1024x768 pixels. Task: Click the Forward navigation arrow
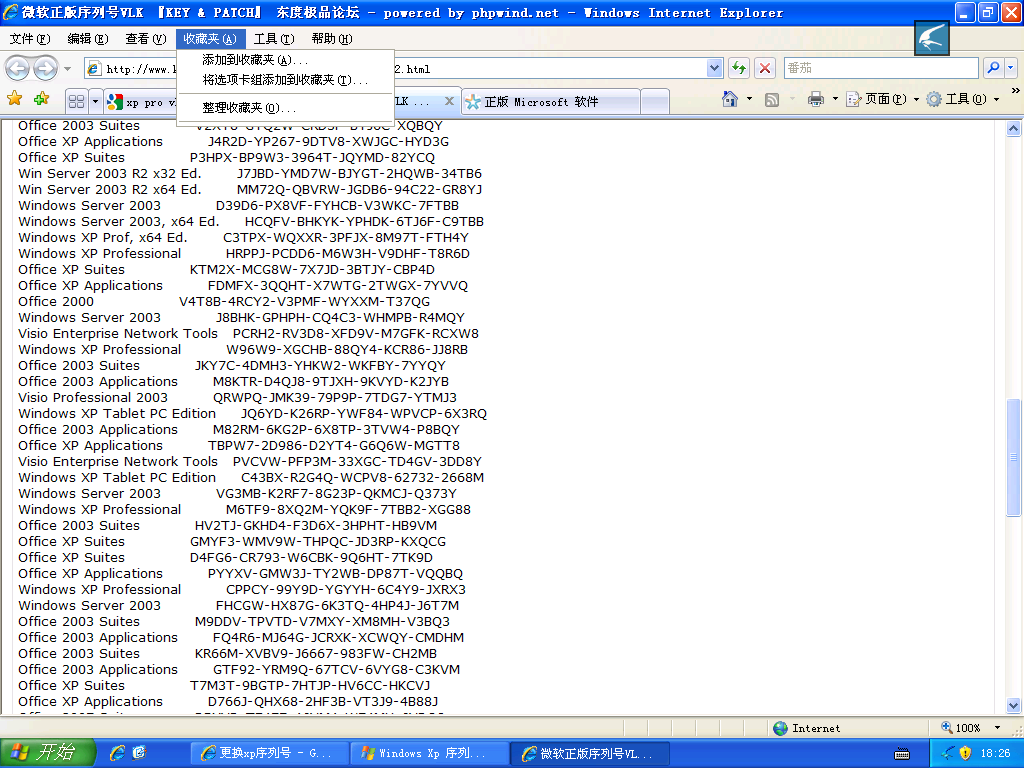(x=45, y=68)
